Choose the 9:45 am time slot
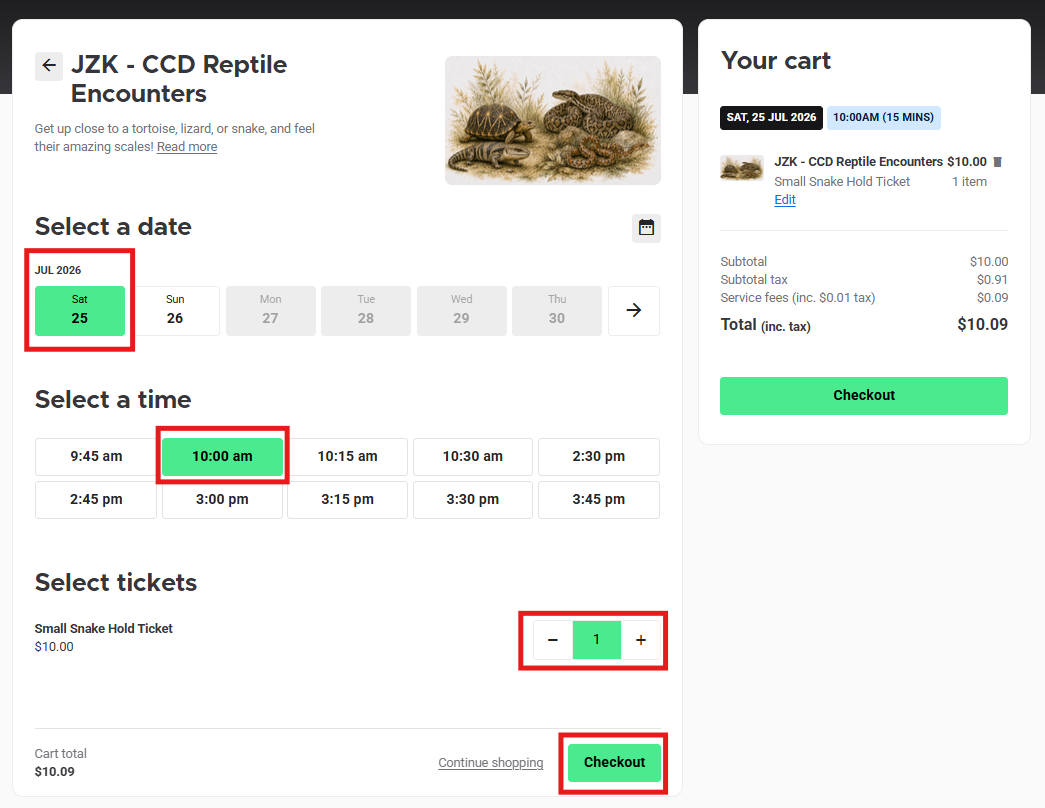This screenshot has width=1045, height=808. [x=96, y=457]
